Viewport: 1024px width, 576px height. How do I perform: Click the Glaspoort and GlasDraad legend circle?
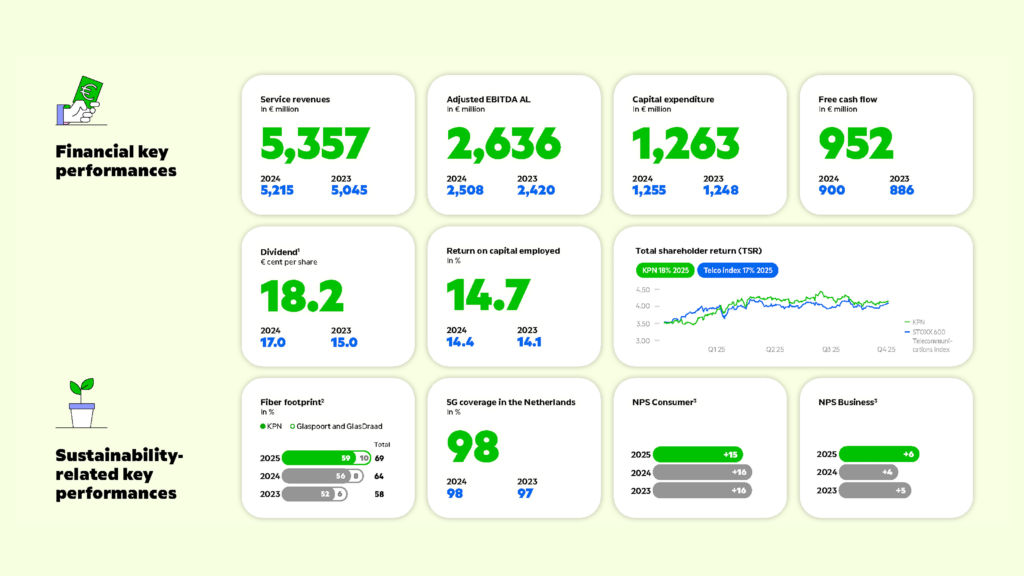click(293, 425)
